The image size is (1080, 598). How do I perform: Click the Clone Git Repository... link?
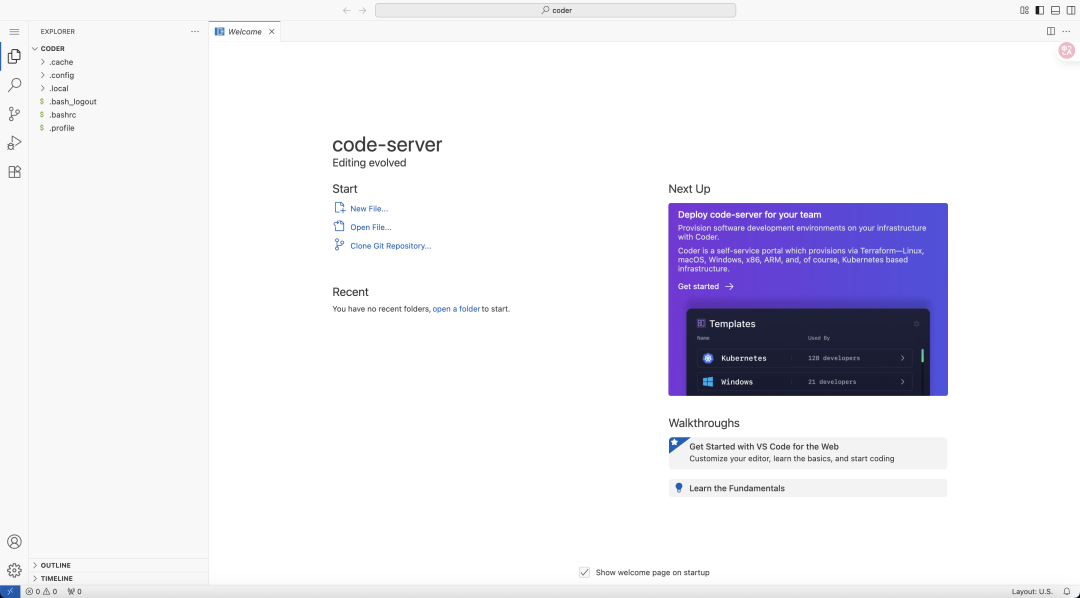point(391,246)
